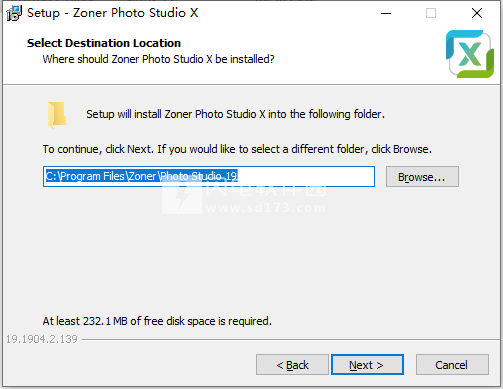Close the setup window with X
Viewport: 503px width, 389px height.
(477, 13)
